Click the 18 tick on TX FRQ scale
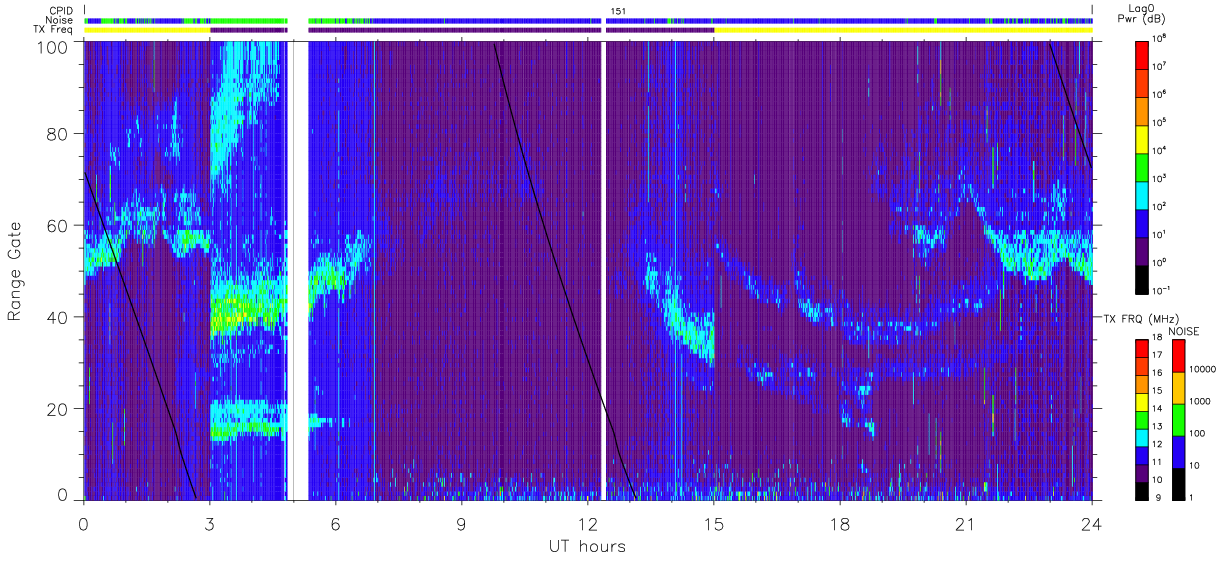Viewport: 1228px width, 567px height. (1157, 337)
